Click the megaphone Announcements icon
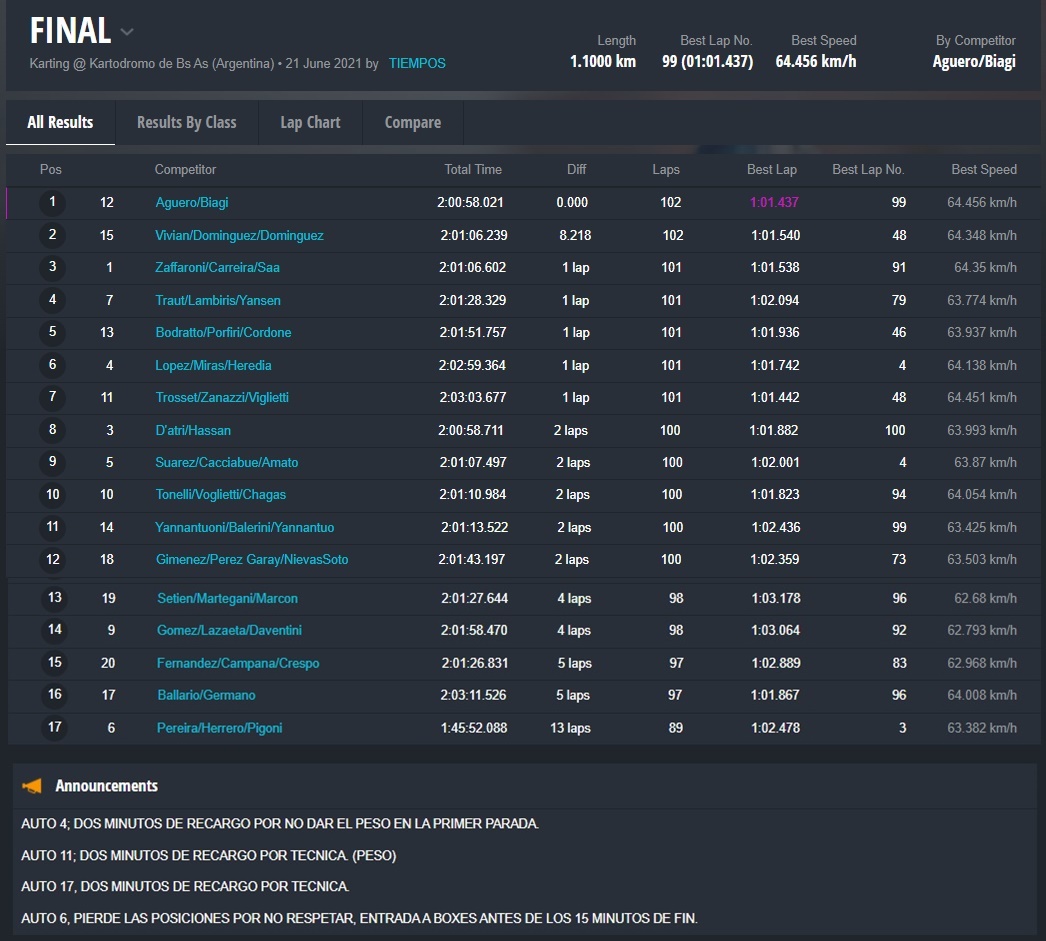The width and height of the screenshot is (1046, 941). point(32,786)
